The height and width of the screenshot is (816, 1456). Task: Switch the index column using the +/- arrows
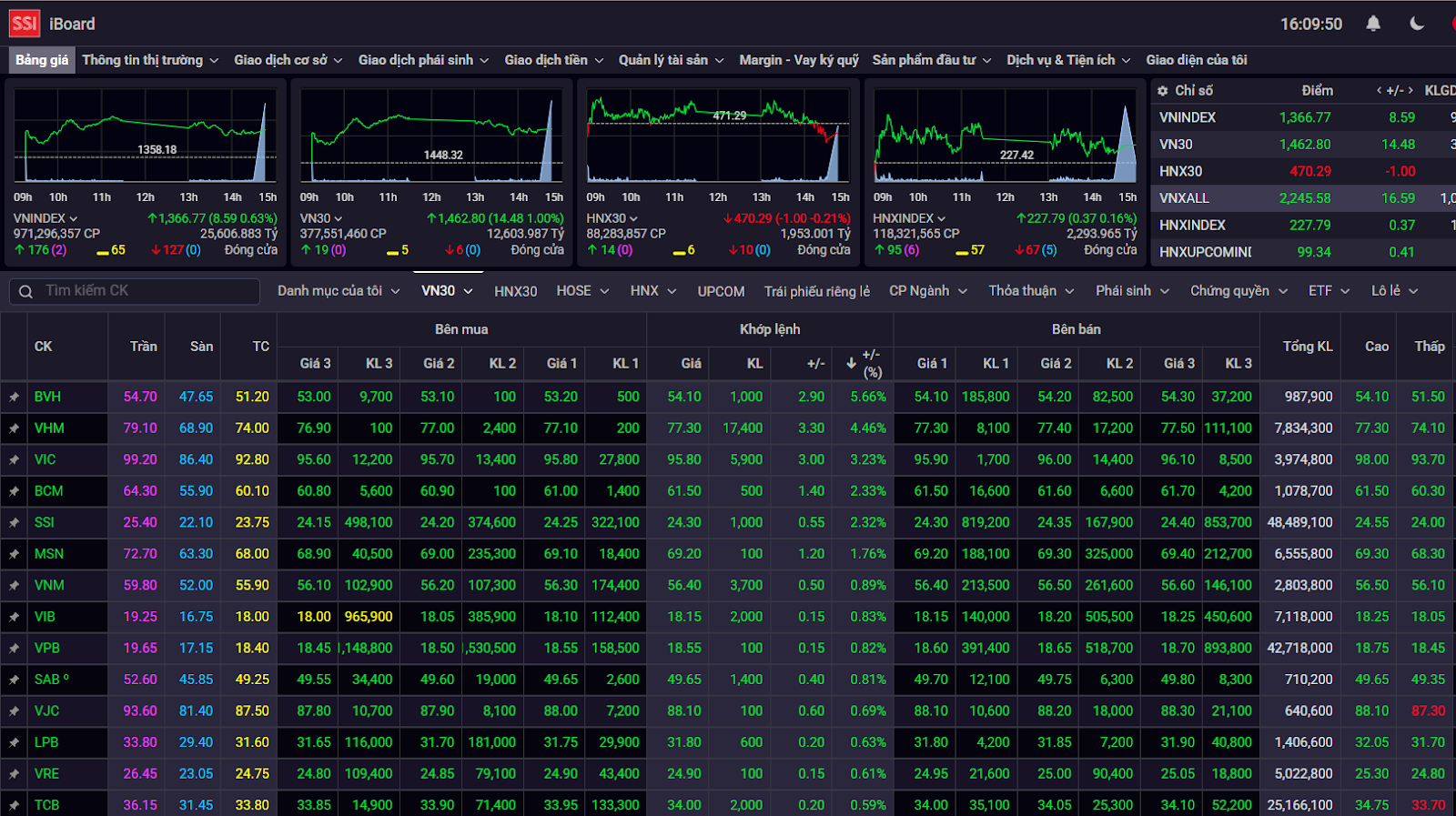click(1395, 90)
